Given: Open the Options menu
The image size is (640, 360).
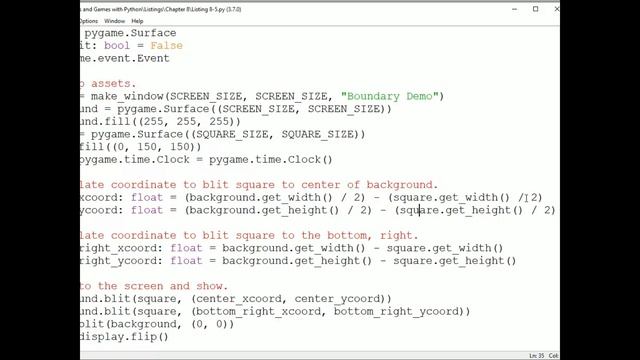Looking at the screenshot, I should (89, 21).
